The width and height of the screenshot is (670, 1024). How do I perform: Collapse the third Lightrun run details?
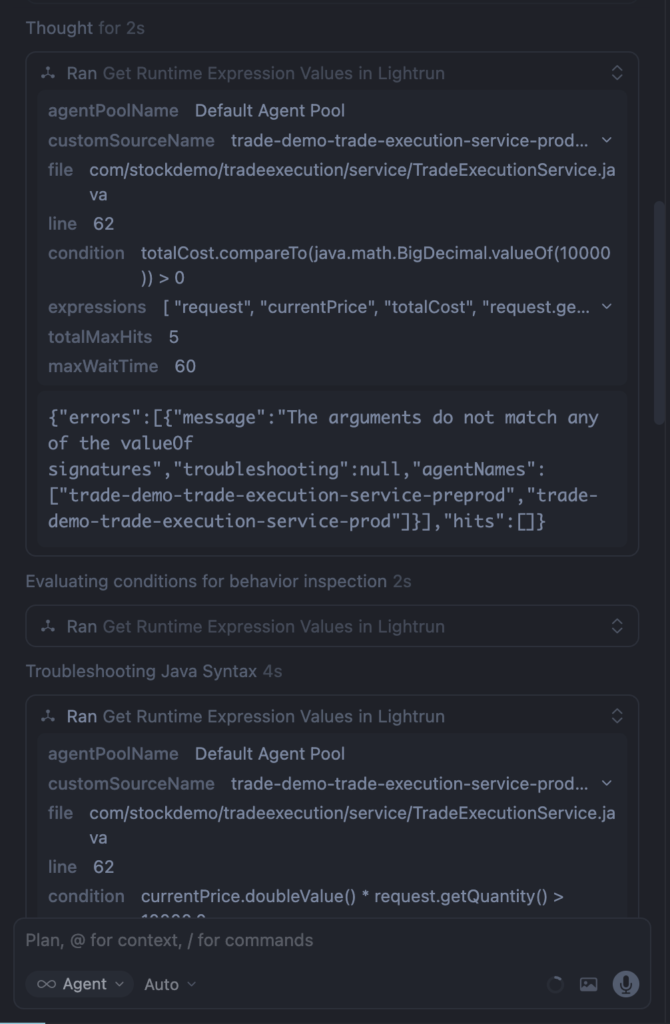coord(617,716)
